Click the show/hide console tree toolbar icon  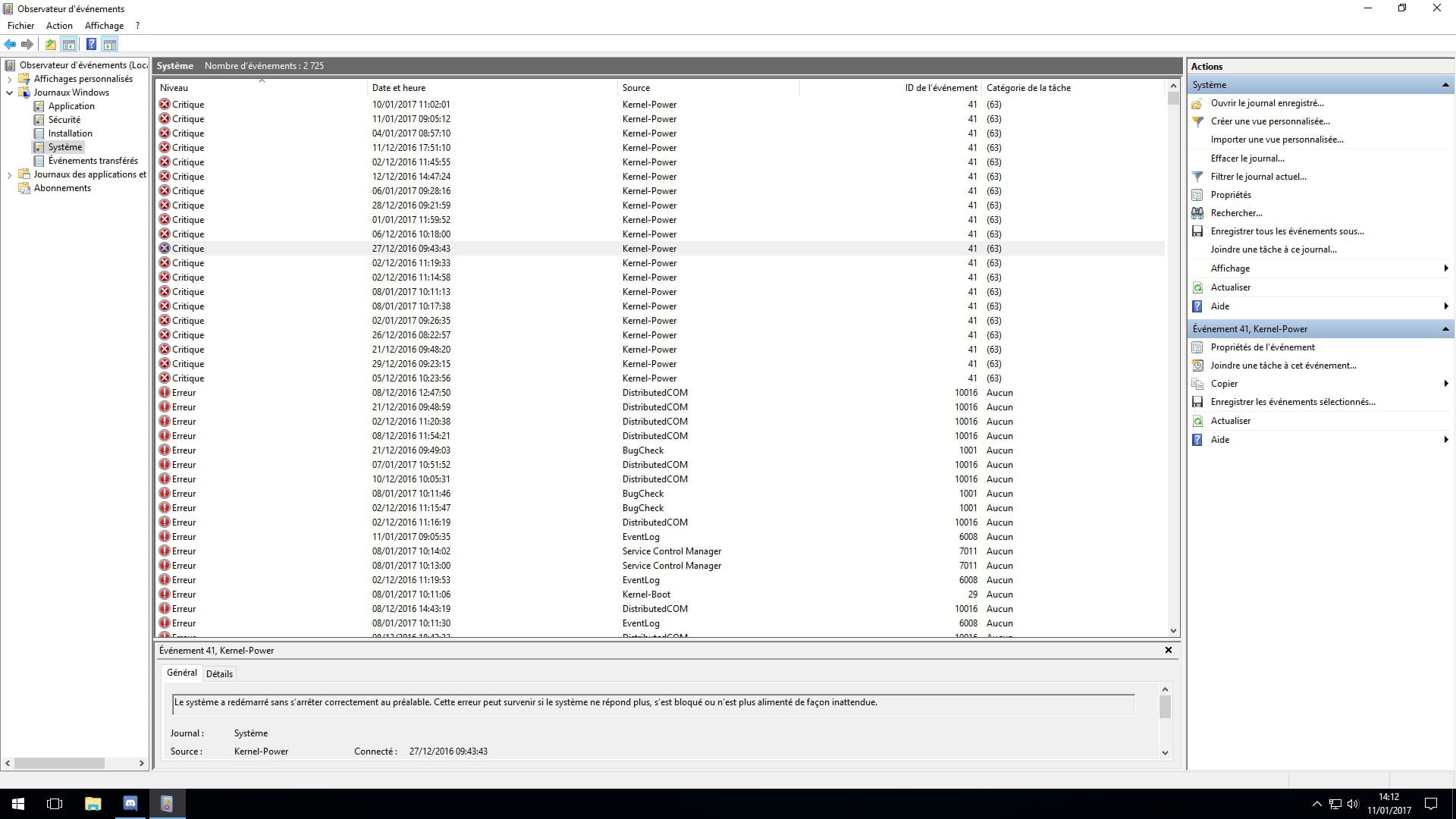[69, 44]
